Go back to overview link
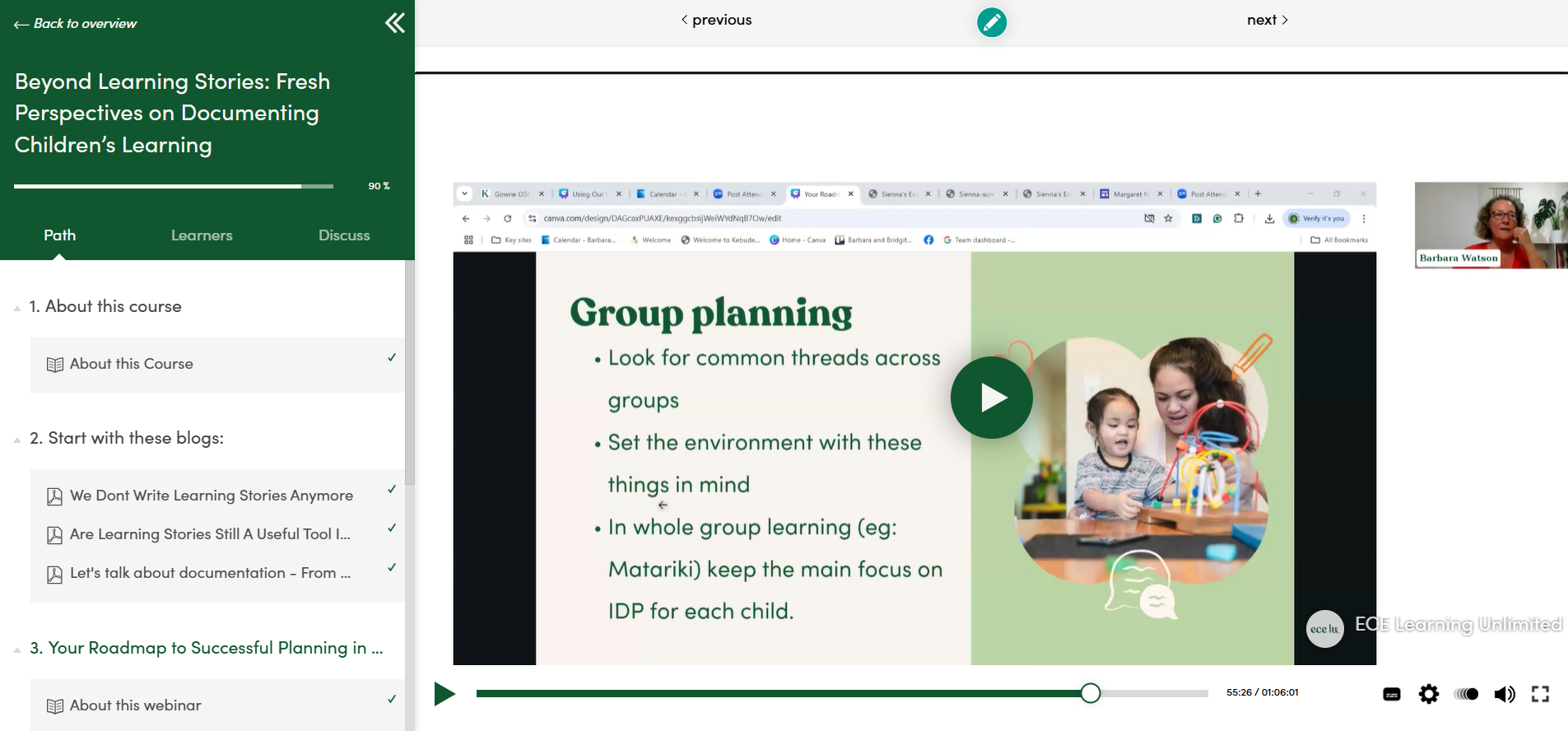This screenshot has height=731, width=1568. pyautogui.click(x=76, y=24)
